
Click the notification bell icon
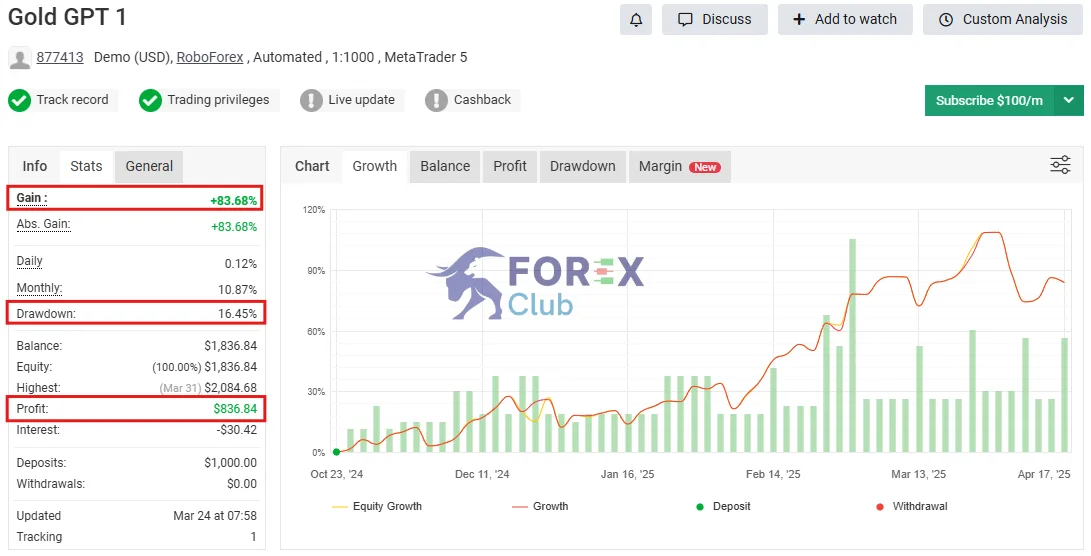pyautogui.click(x=636, y=19)
